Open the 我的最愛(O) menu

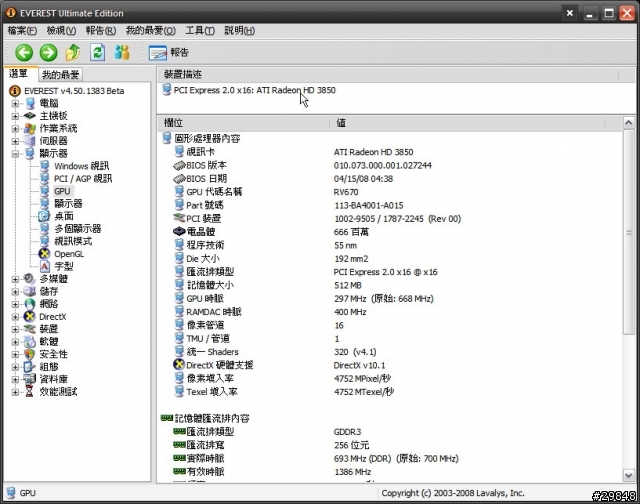point(151,31)
